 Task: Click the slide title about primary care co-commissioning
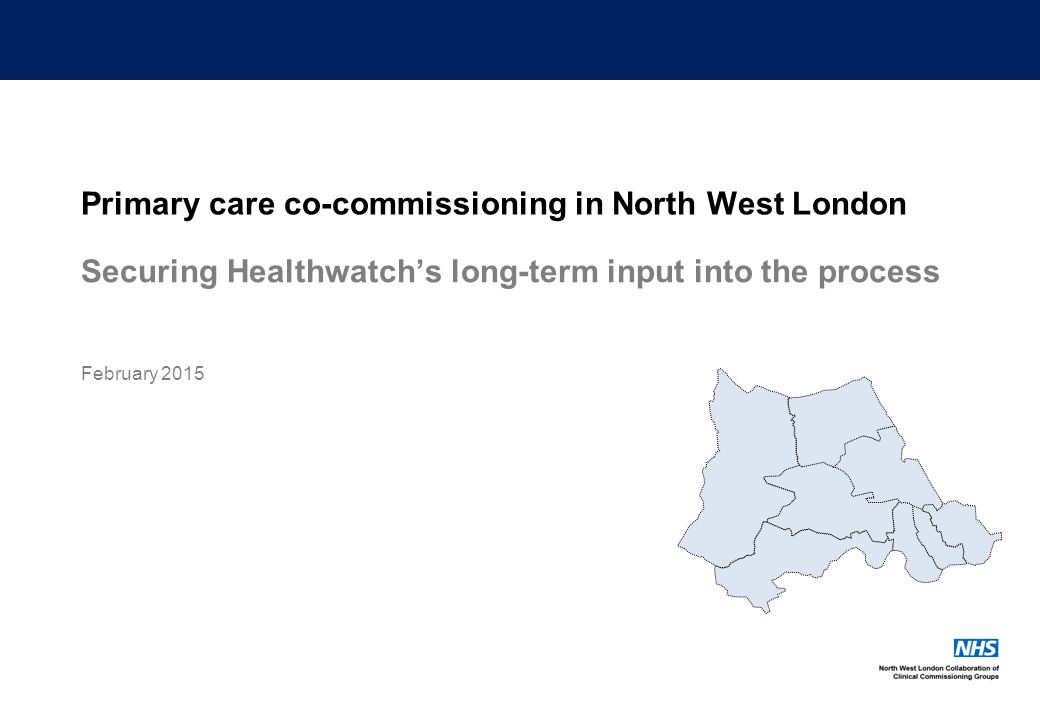[x=493, y=204]
